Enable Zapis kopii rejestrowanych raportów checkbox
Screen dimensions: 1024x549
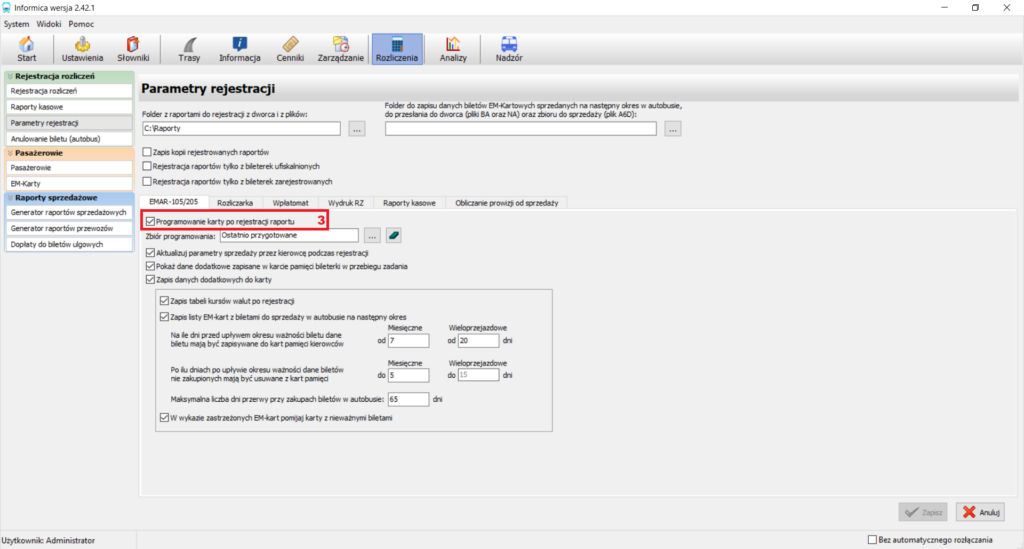coord(147,152)
